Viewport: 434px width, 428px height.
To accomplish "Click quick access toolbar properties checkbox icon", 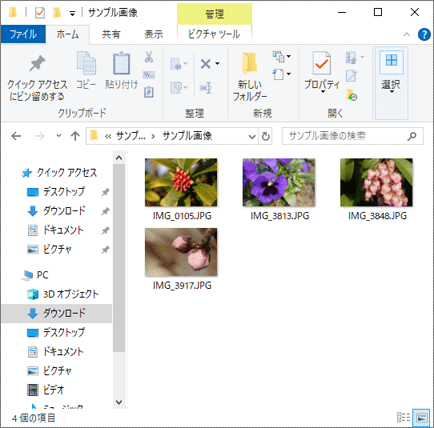I will coord(40,13).
